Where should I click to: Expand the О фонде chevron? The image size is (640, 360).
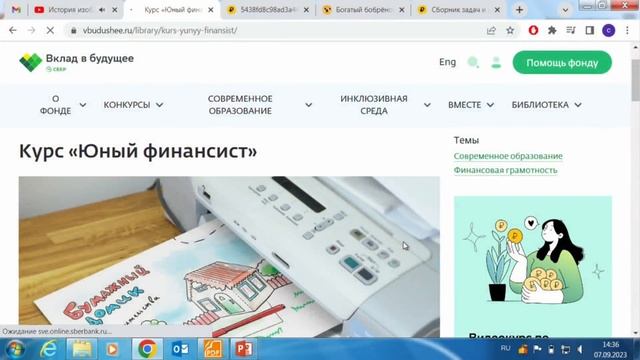(x=83, y=105)
